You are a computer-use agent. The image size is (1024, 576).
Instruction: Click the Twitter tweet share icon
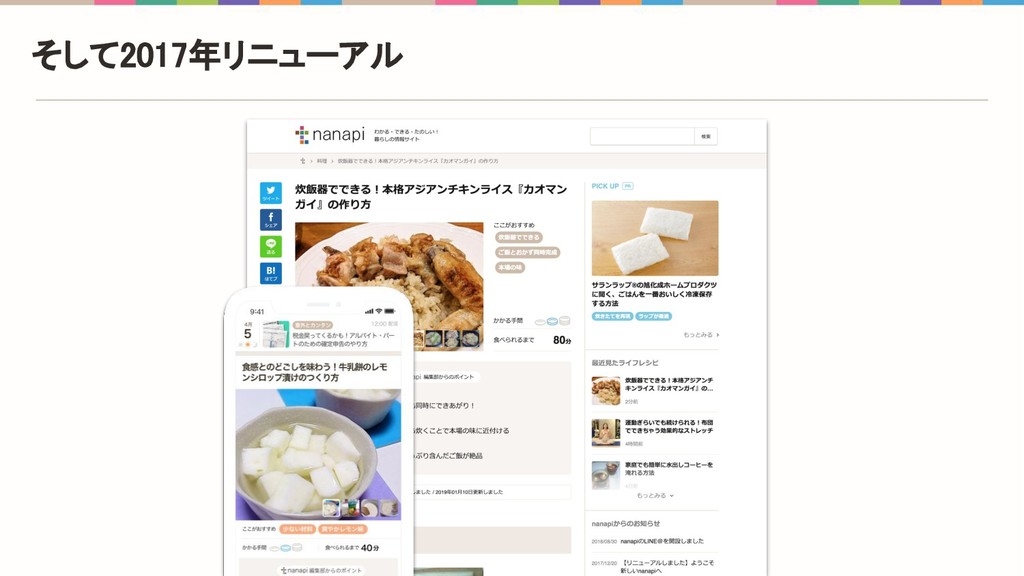tap(271, 193)
